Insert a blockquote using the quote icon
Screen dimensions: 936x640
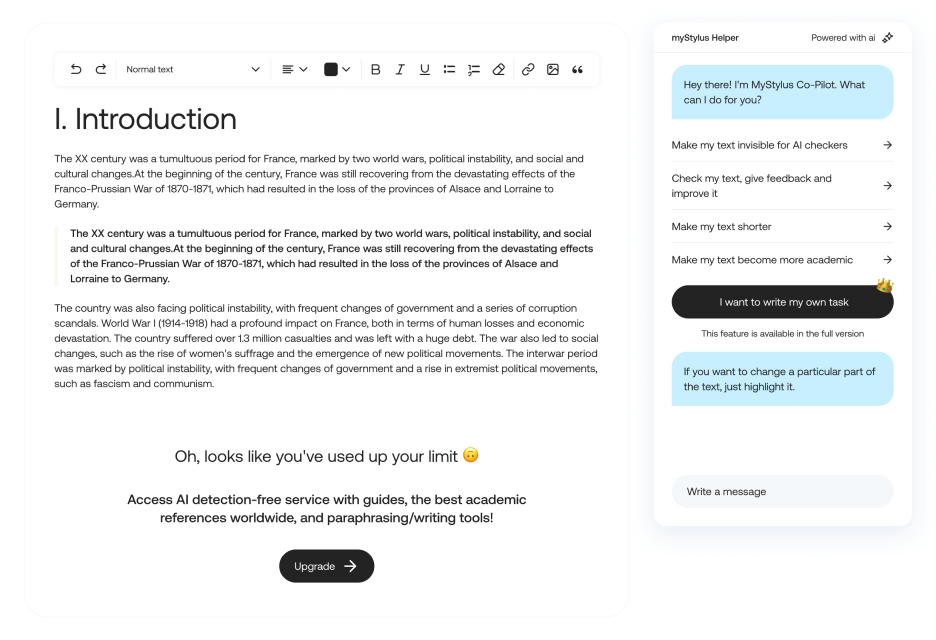pyautogui.click(x=577, y=69)
